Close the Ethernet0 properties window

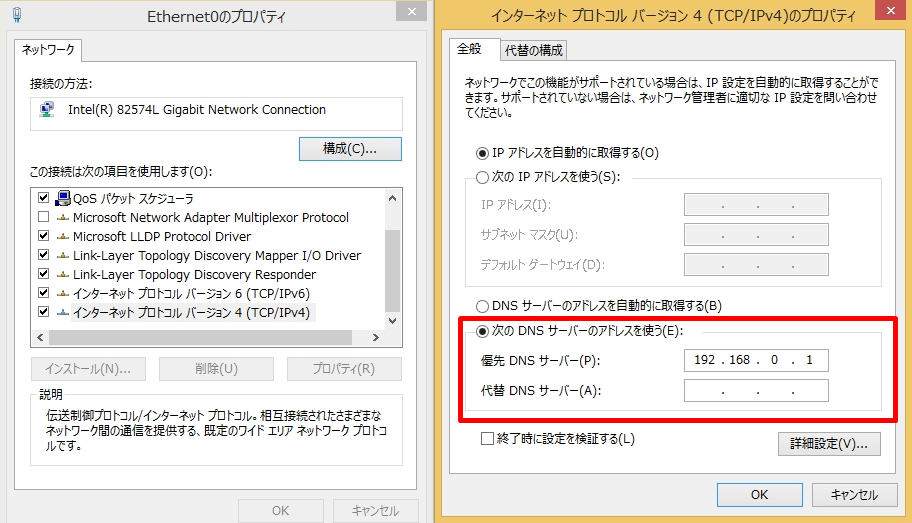click(412, 11)
